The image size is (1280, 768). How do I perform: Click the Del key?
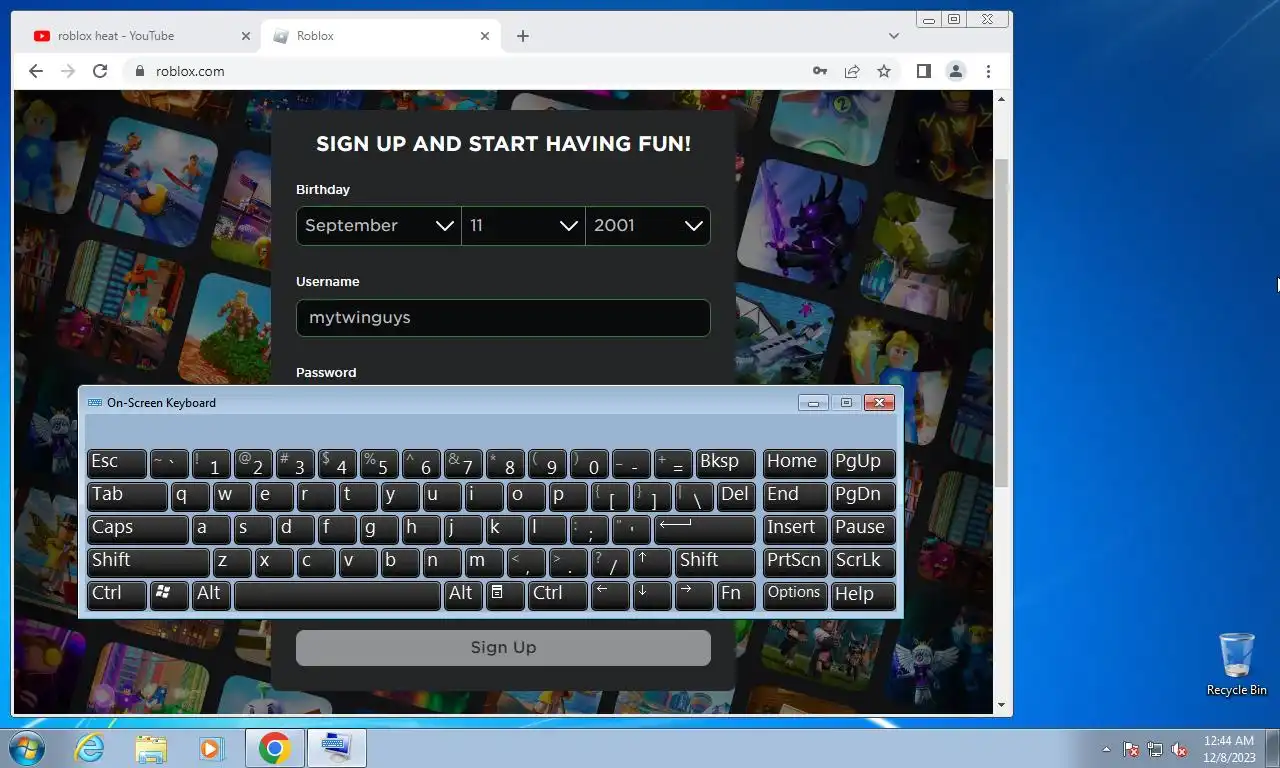(736, 496)
